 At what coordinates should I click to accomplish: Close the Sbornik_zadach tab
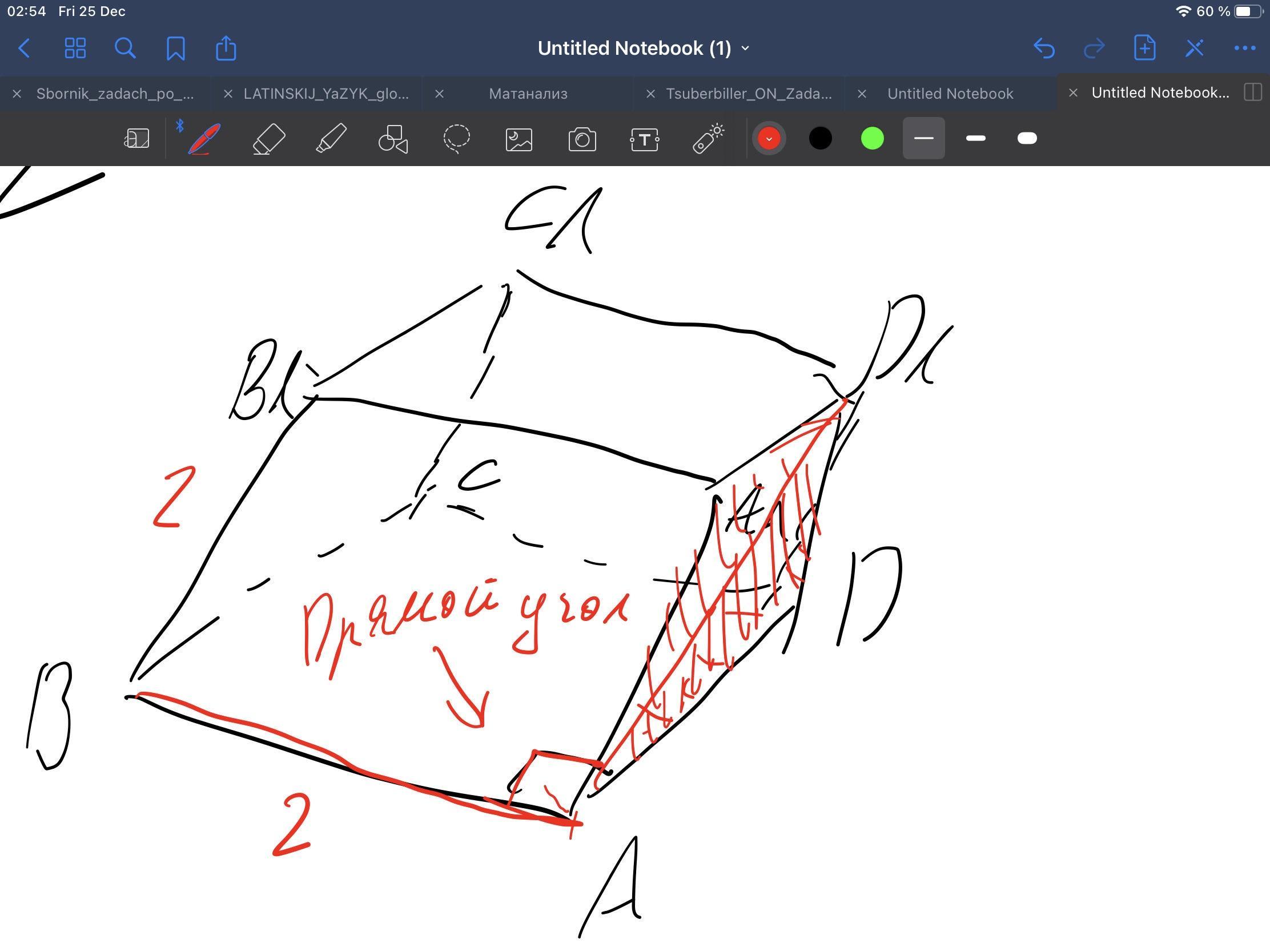pos(17,94)
